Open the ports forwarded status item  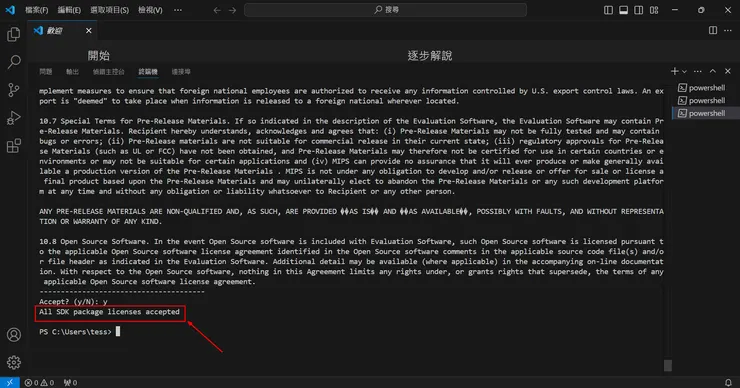pos(70,383)
